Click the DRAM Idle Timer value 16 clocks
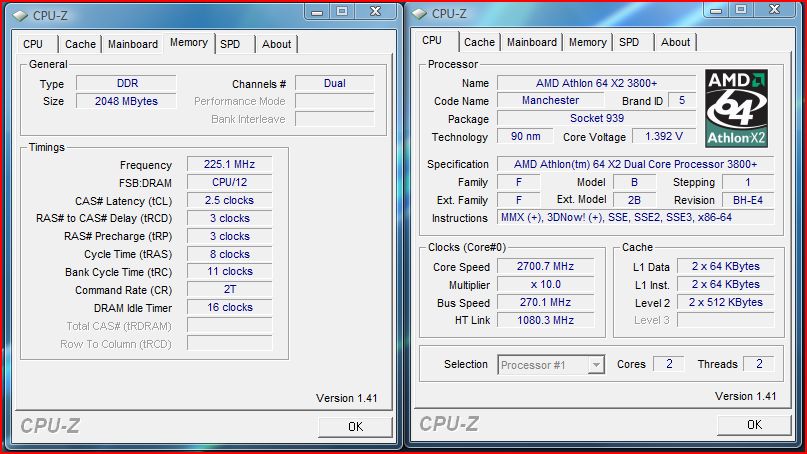 230,307
